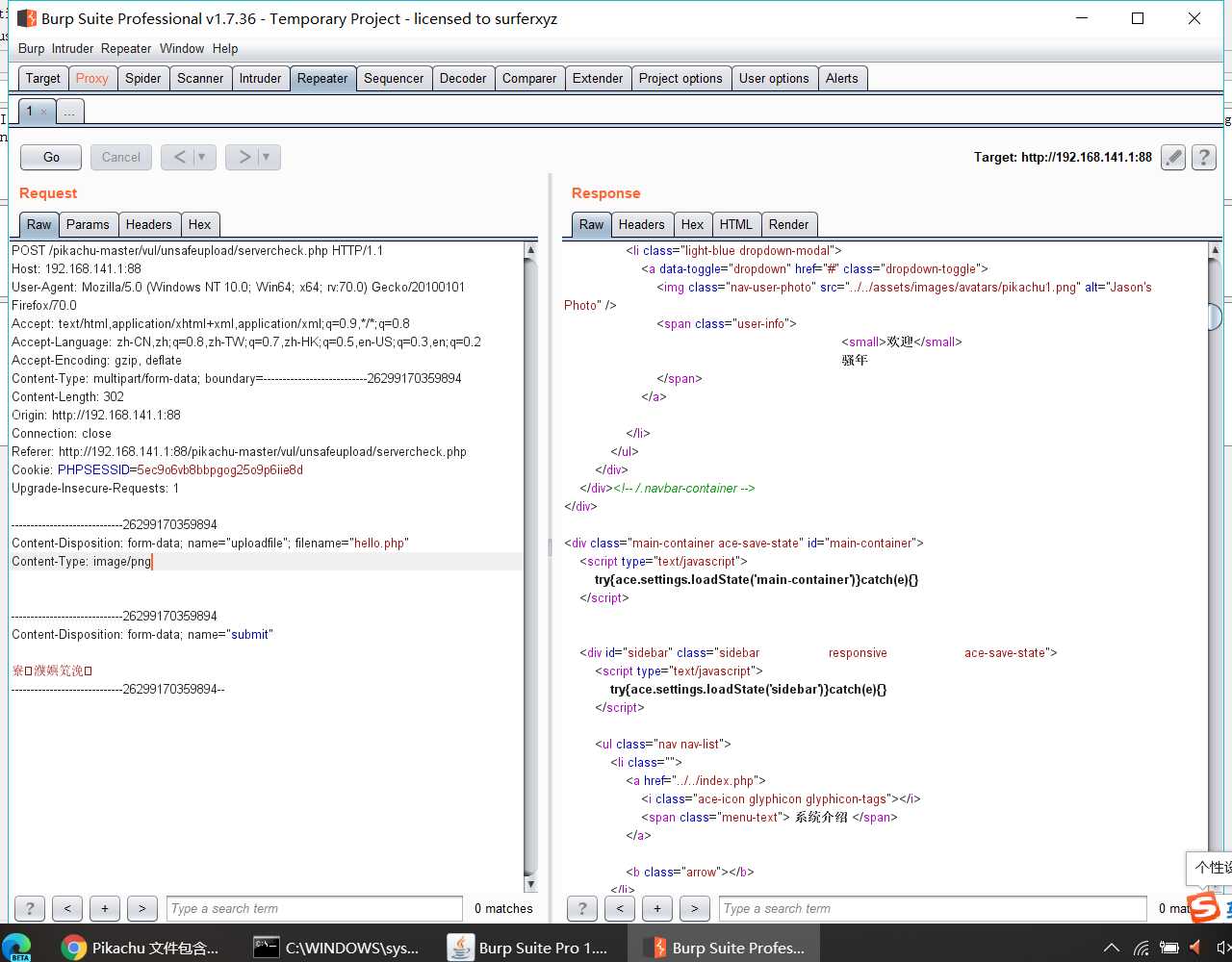This screenshot has height=962, width=1232.
Task: Go to the Project options tab
Action: (680, 79)
